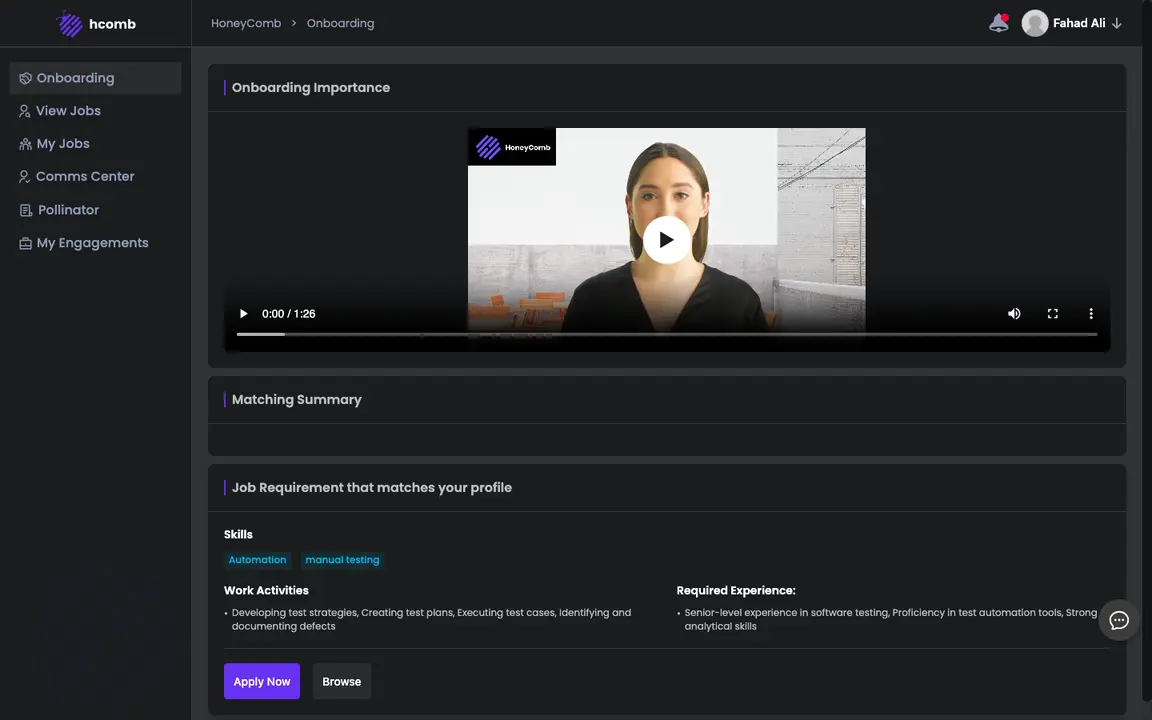The width and height of the screenshot is (1152, 720).
Task: Open notifications bell icon
Action: [998, 23]
